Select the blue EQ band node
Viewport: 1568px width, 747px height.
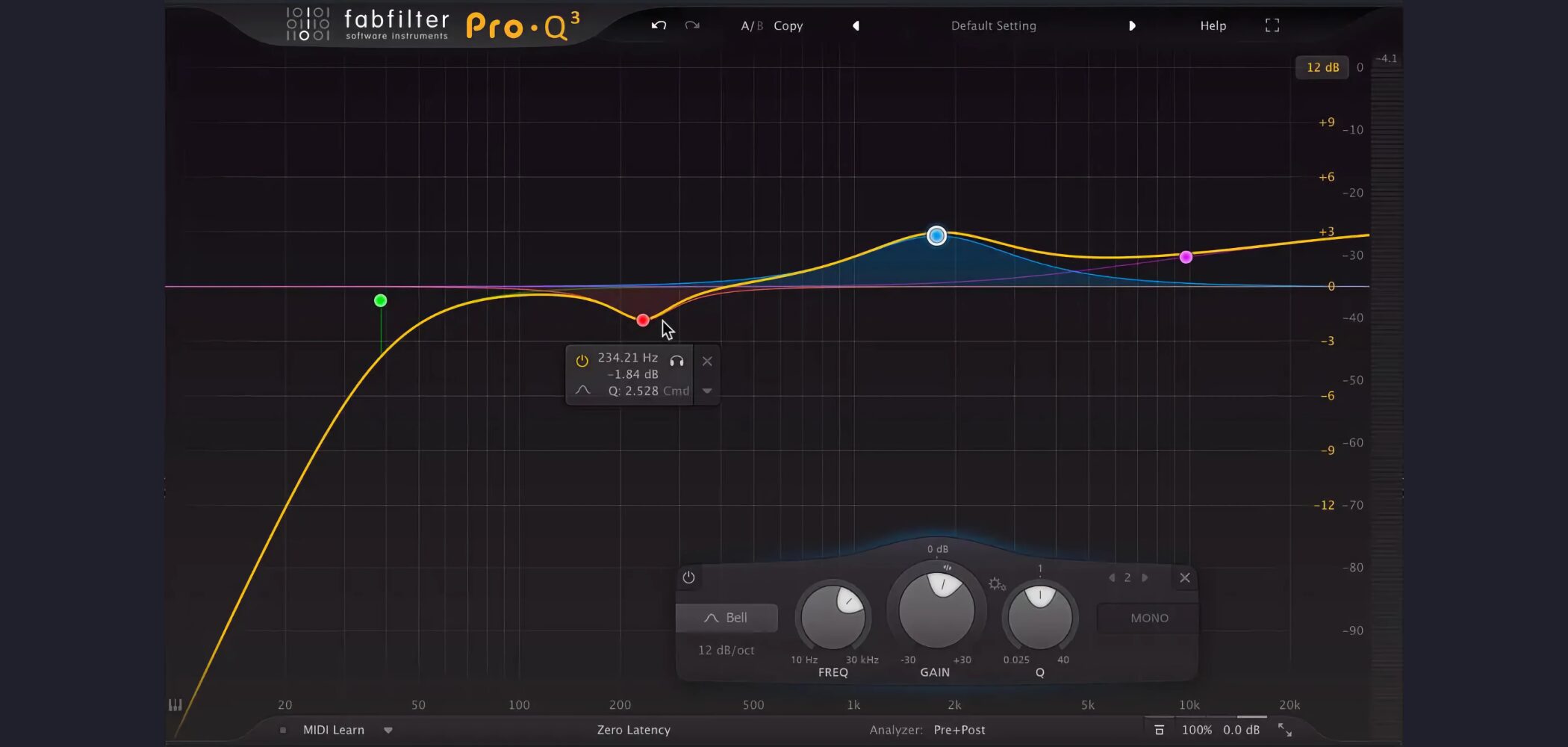(x=936, y=236)
